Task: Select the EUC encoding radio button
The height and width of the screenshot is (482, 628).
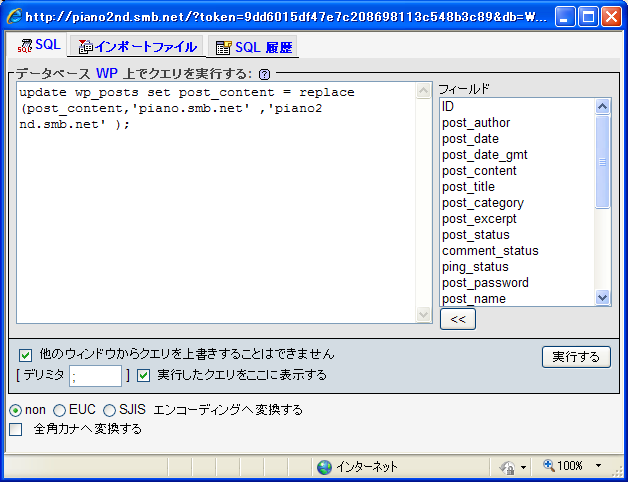Action: (60, 410)
